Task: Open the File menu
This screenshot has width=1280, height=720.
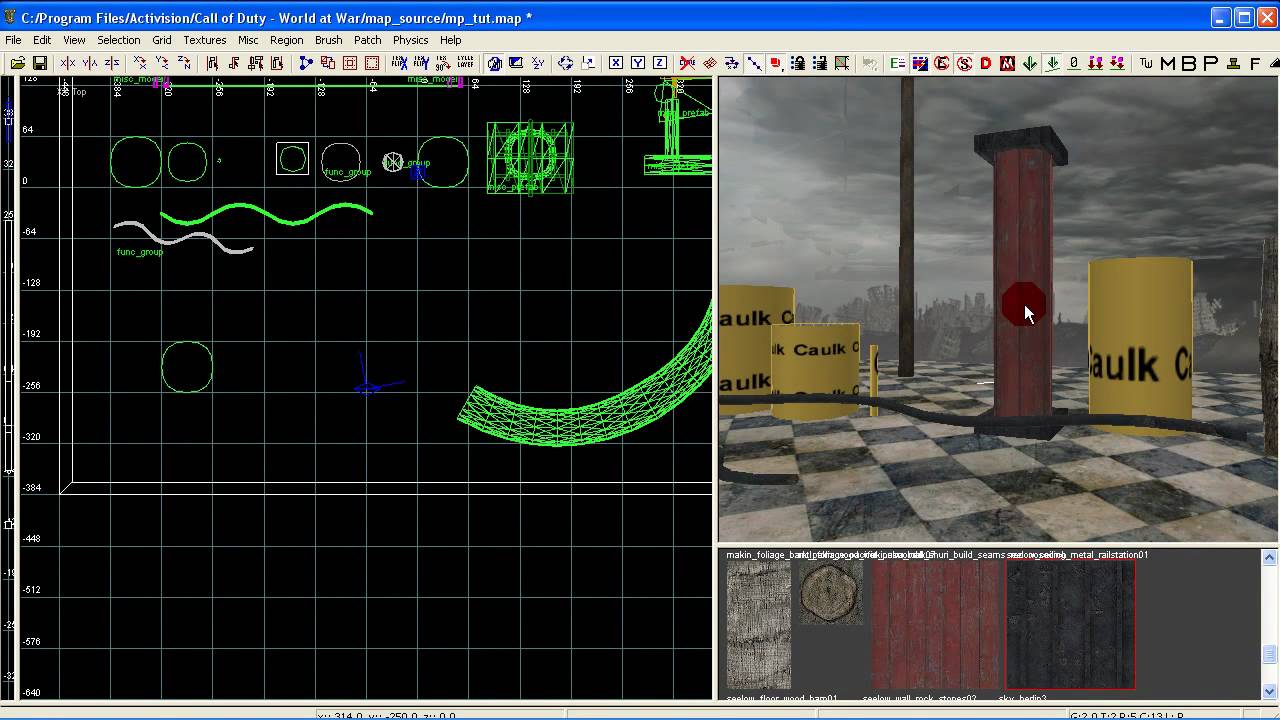Action: [13, 40]
